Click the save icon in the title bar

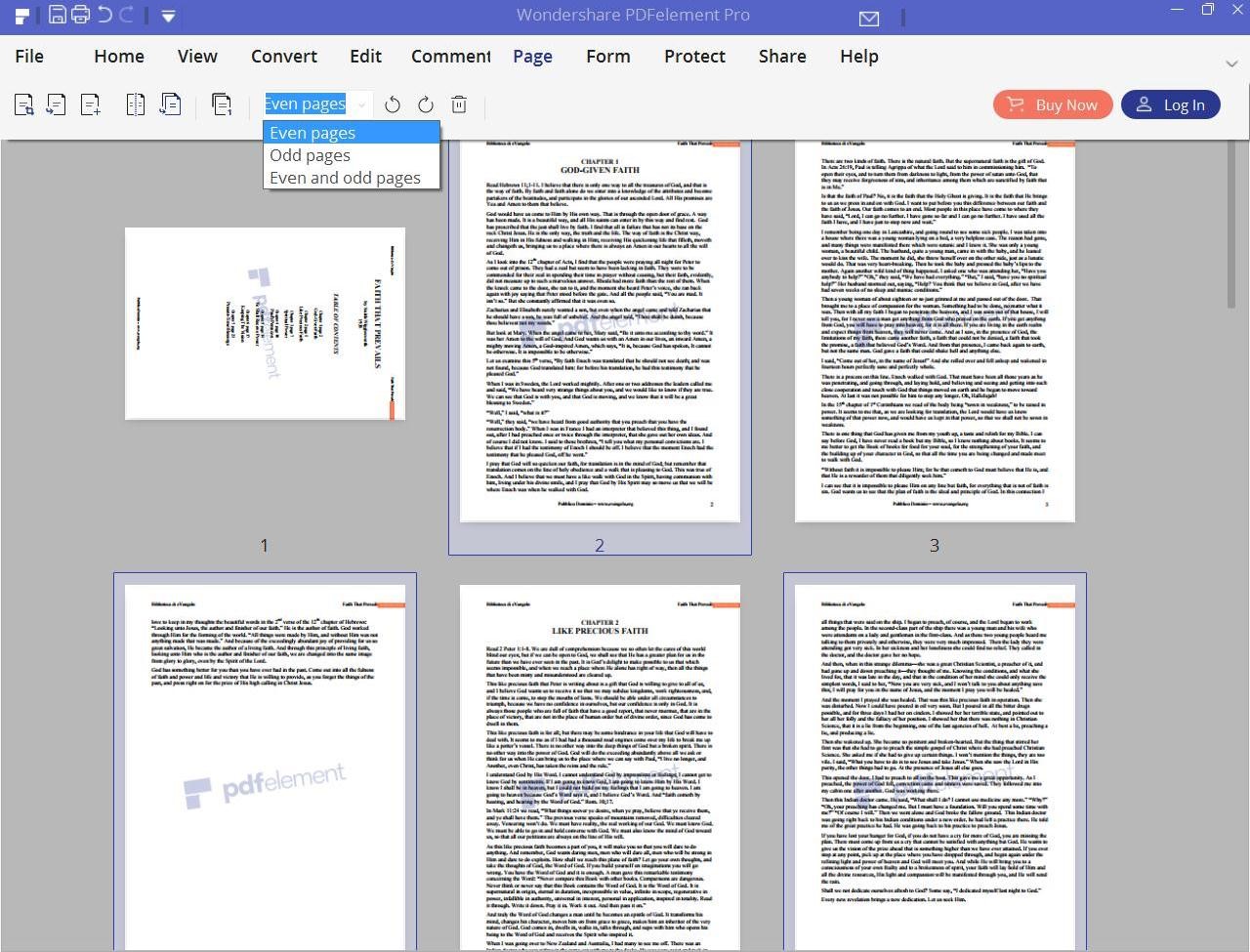coord(57,15)
